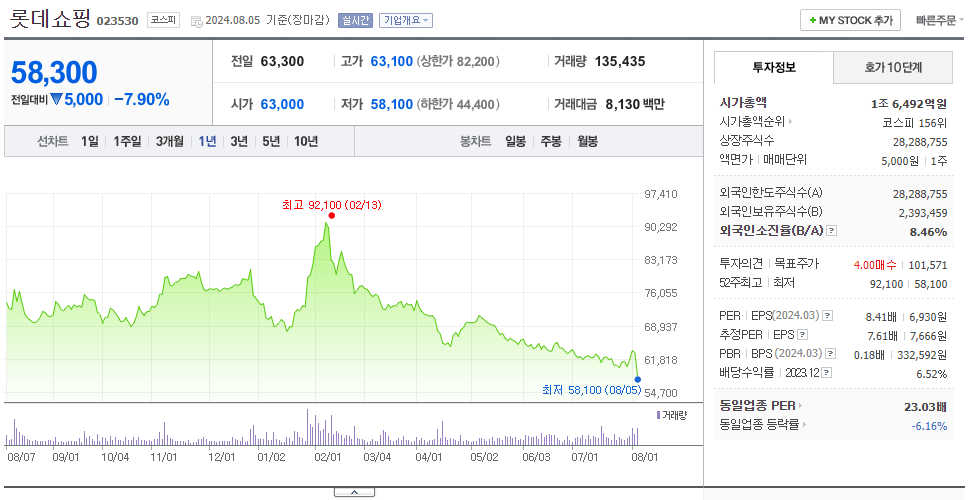Viewport: 968px width, 500px height.
Task: Expand the 빠른주문 dropdown
Action: (x=940, y=20)
